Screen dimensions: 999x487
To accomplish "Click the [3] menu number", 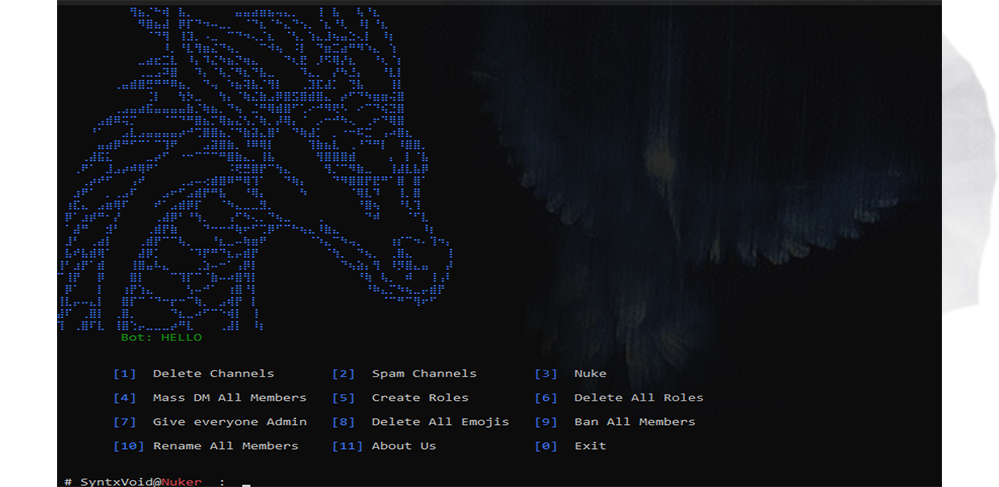I will click(546, 374).
